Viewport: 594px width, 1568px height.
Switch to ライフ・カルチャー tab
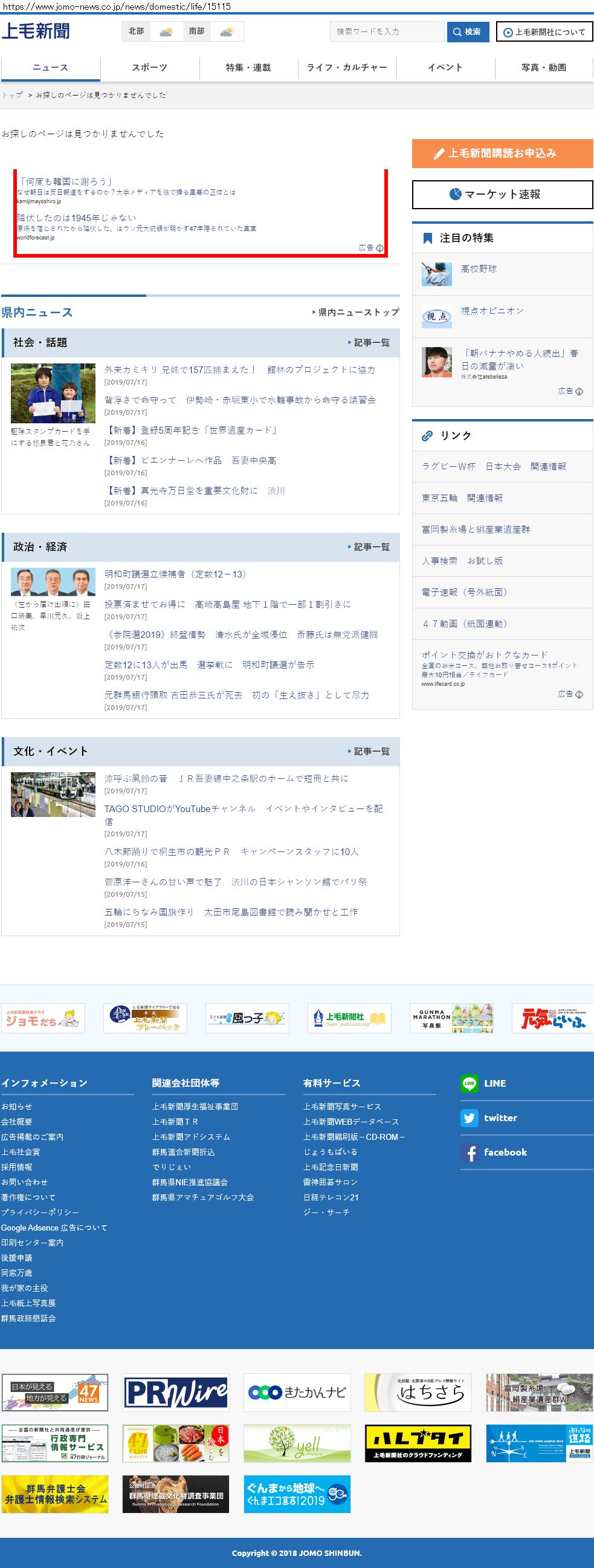[347, 68]
